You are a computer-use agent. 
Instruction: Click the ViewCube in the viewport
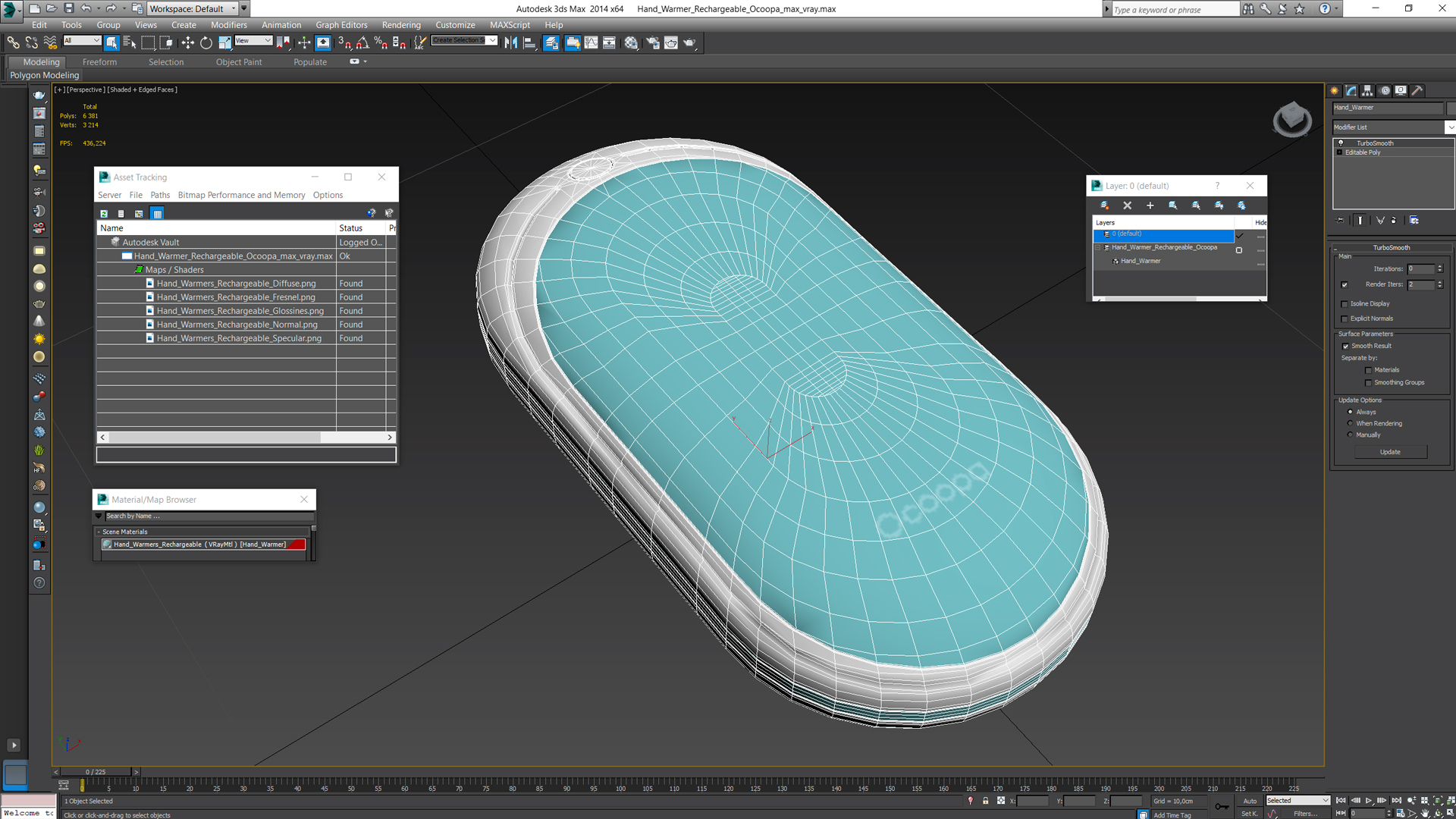point(1291,120)
